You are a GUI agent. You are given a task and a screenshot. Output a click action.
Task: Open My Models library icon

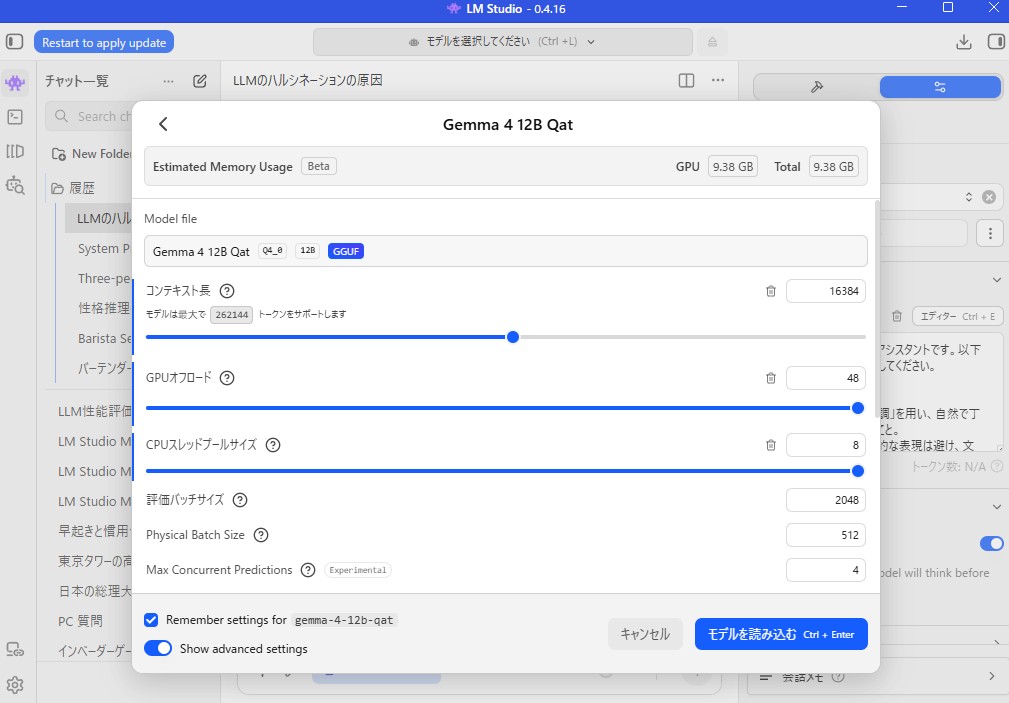click(15, 151)
